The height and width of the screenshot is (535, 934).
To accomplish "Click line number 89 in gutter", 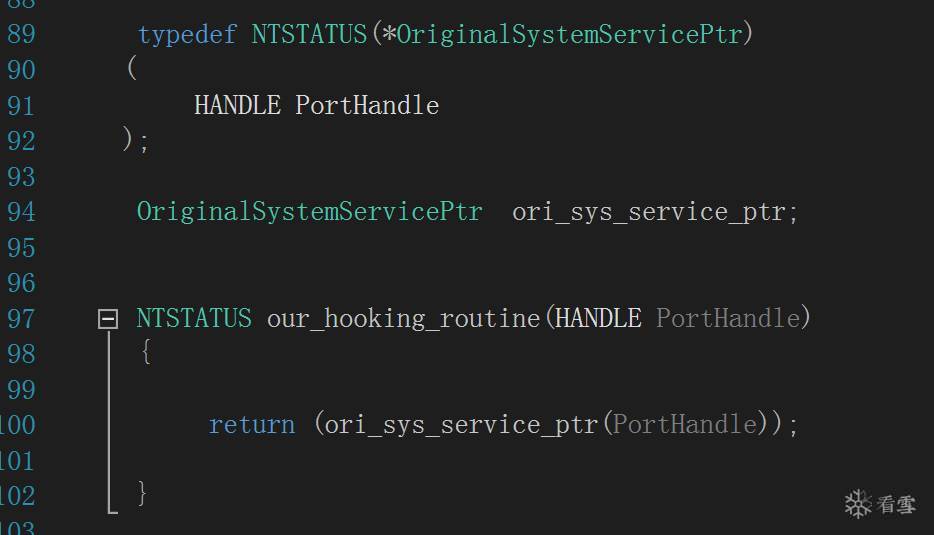I will tap(20, 35).
